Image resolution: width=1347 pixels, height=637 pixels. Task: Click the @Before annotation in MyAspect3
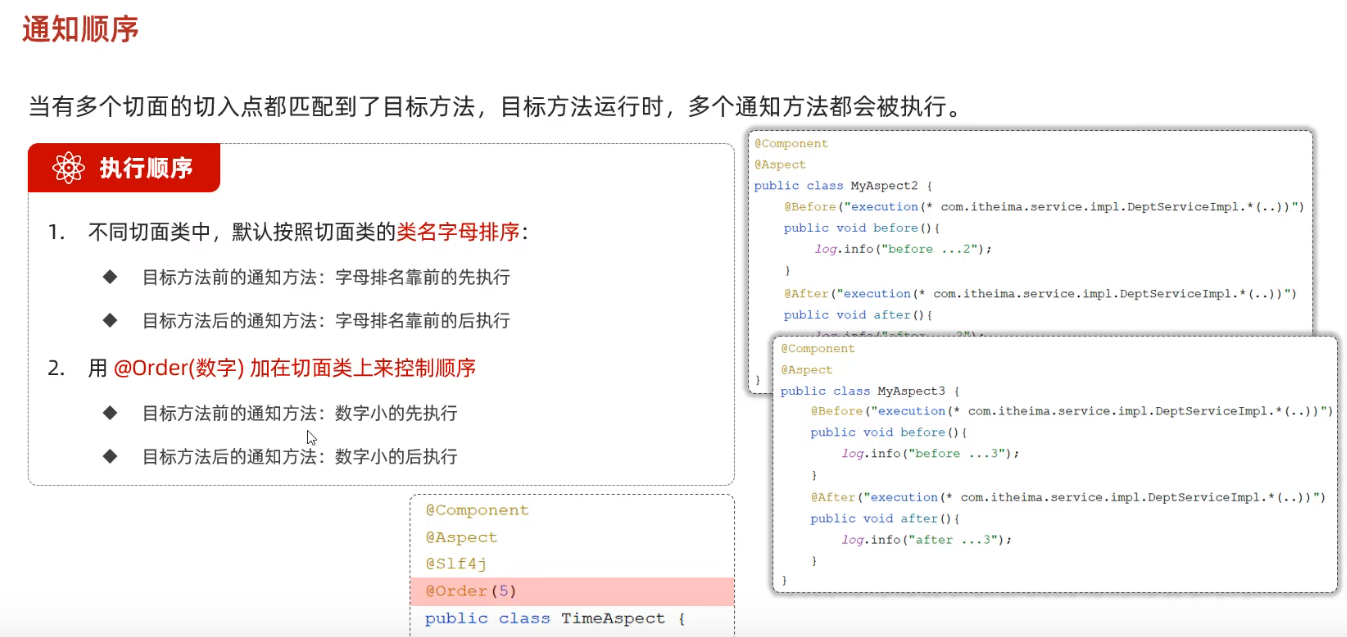(x=1071, y=411)
